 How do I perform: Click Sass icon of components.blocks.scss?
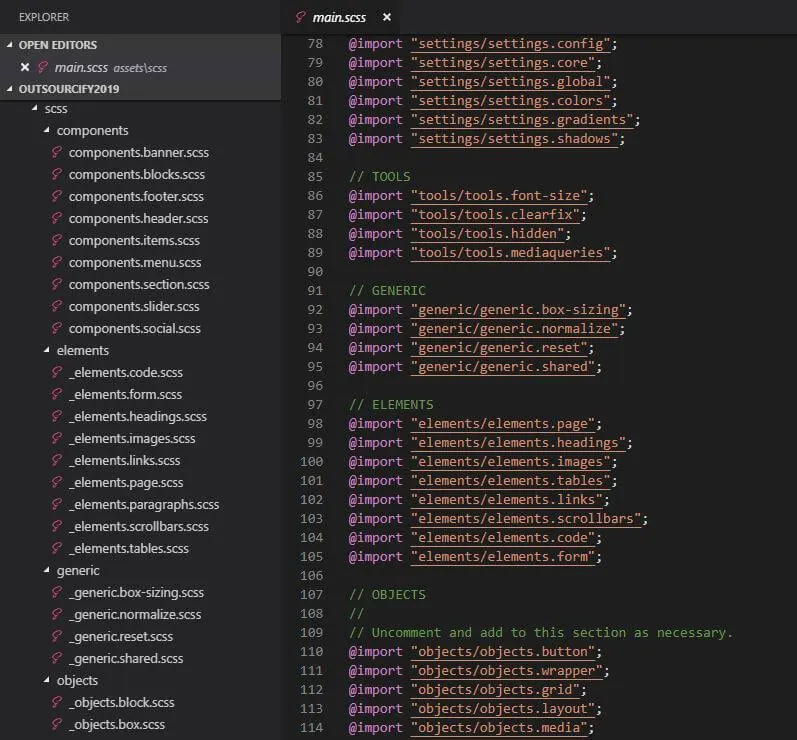57,174
